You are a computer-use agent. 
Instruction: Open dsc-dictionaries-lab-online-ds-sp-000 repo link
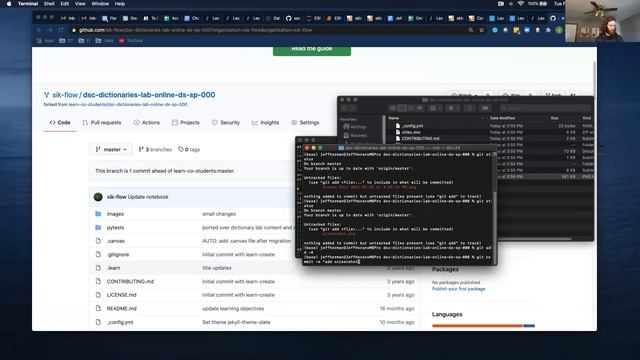pos(149,95)
